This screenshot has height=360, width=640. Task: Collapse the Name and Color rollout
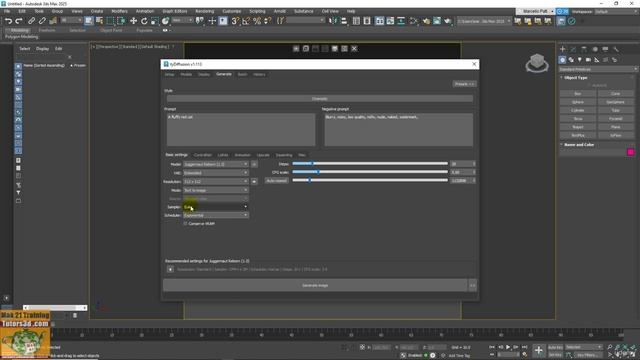[x=579, y=144]
